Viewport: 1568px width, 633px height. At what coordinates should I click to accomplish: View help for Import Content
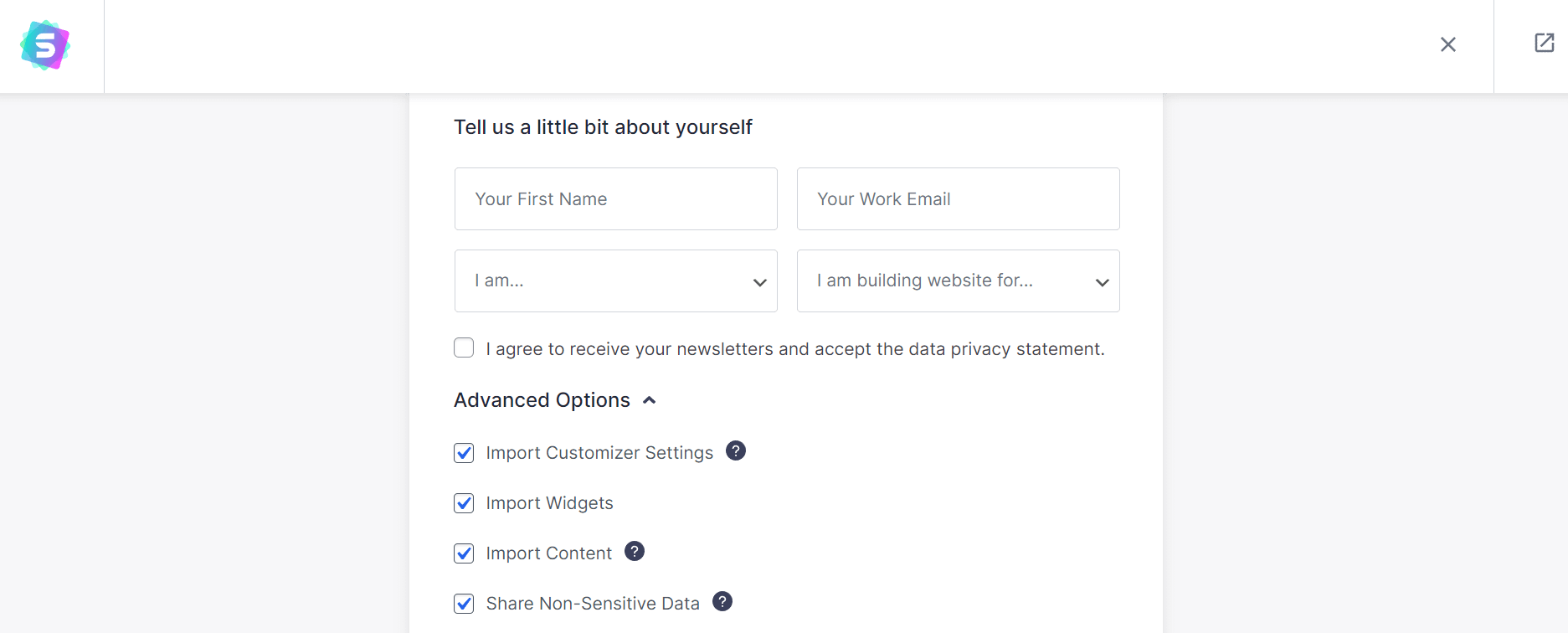tap(634, 551)
